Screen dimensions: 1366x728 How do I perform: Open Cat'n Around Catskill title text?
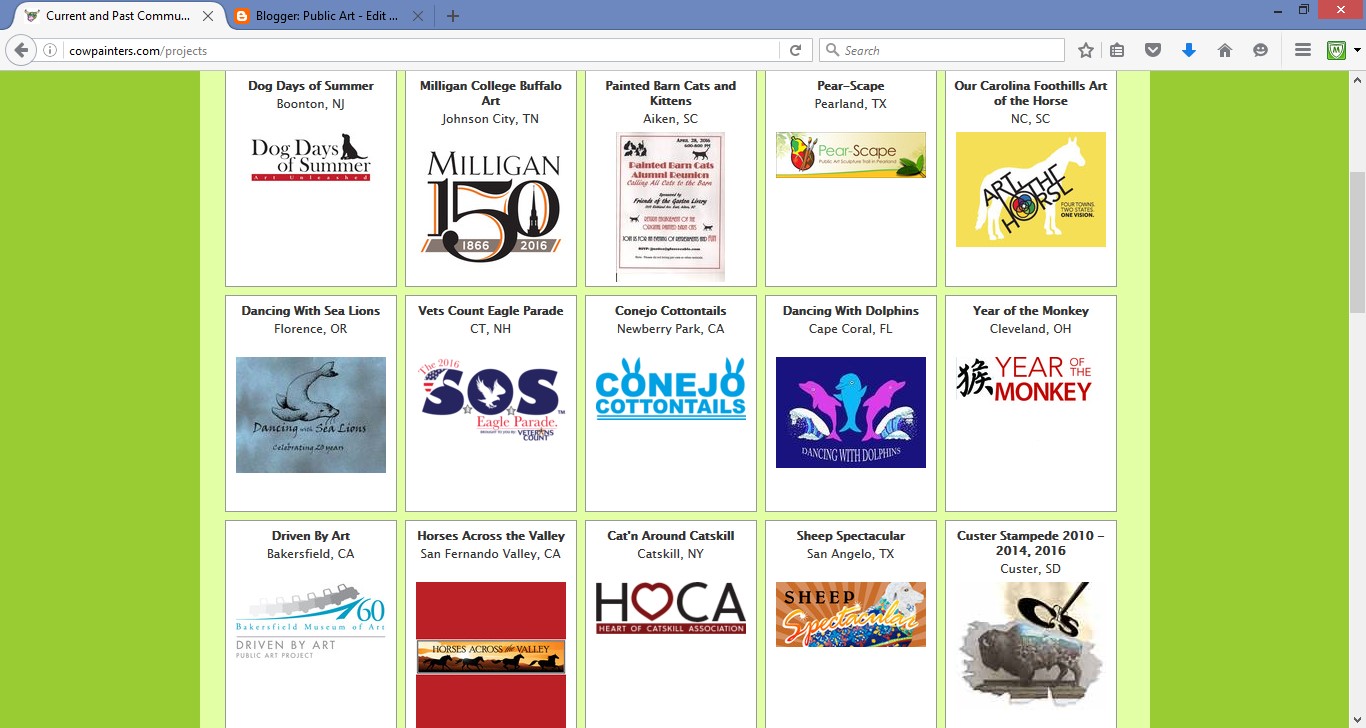[x=671, y=536]
